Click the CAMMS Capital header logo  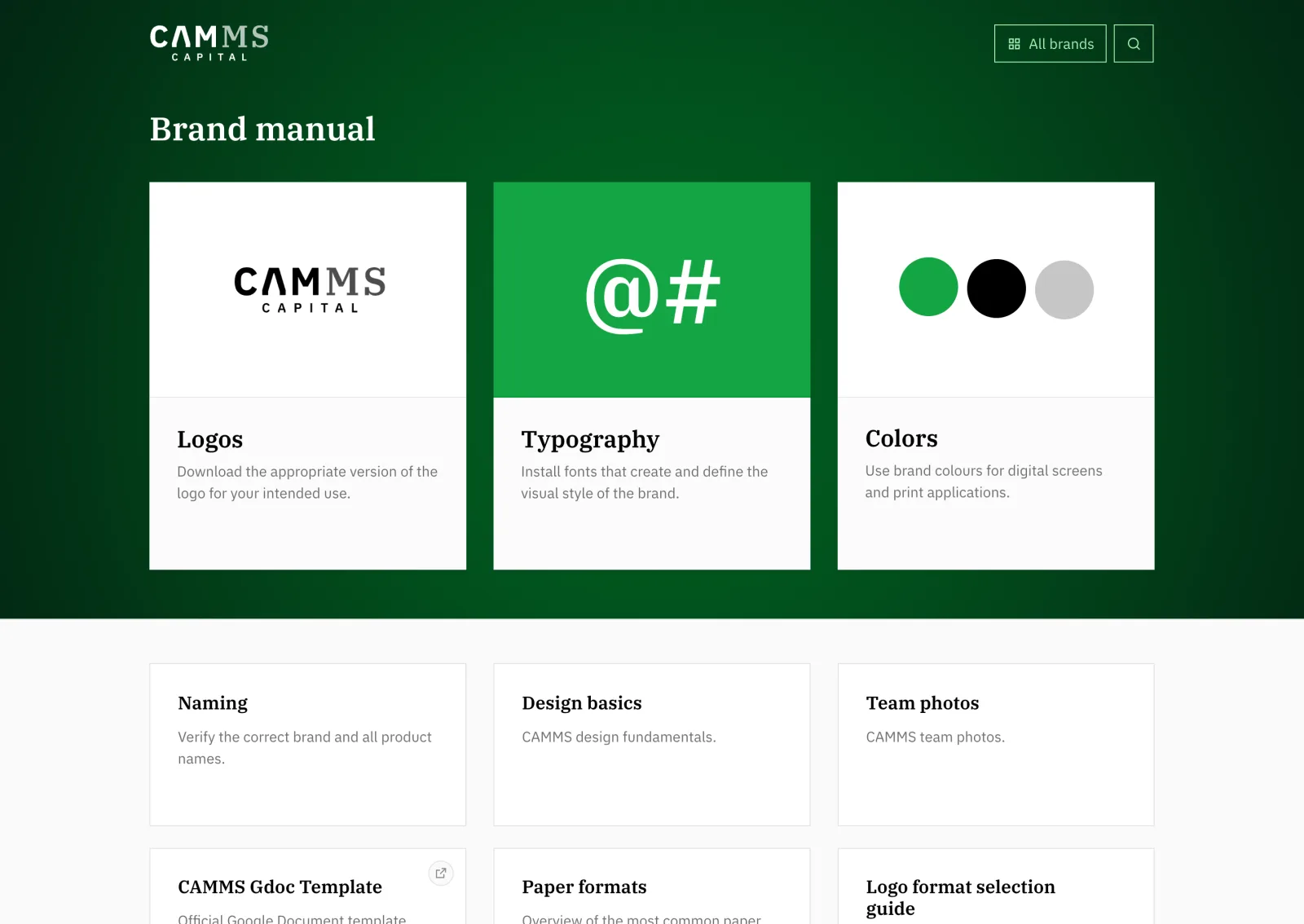pos(209,42)
